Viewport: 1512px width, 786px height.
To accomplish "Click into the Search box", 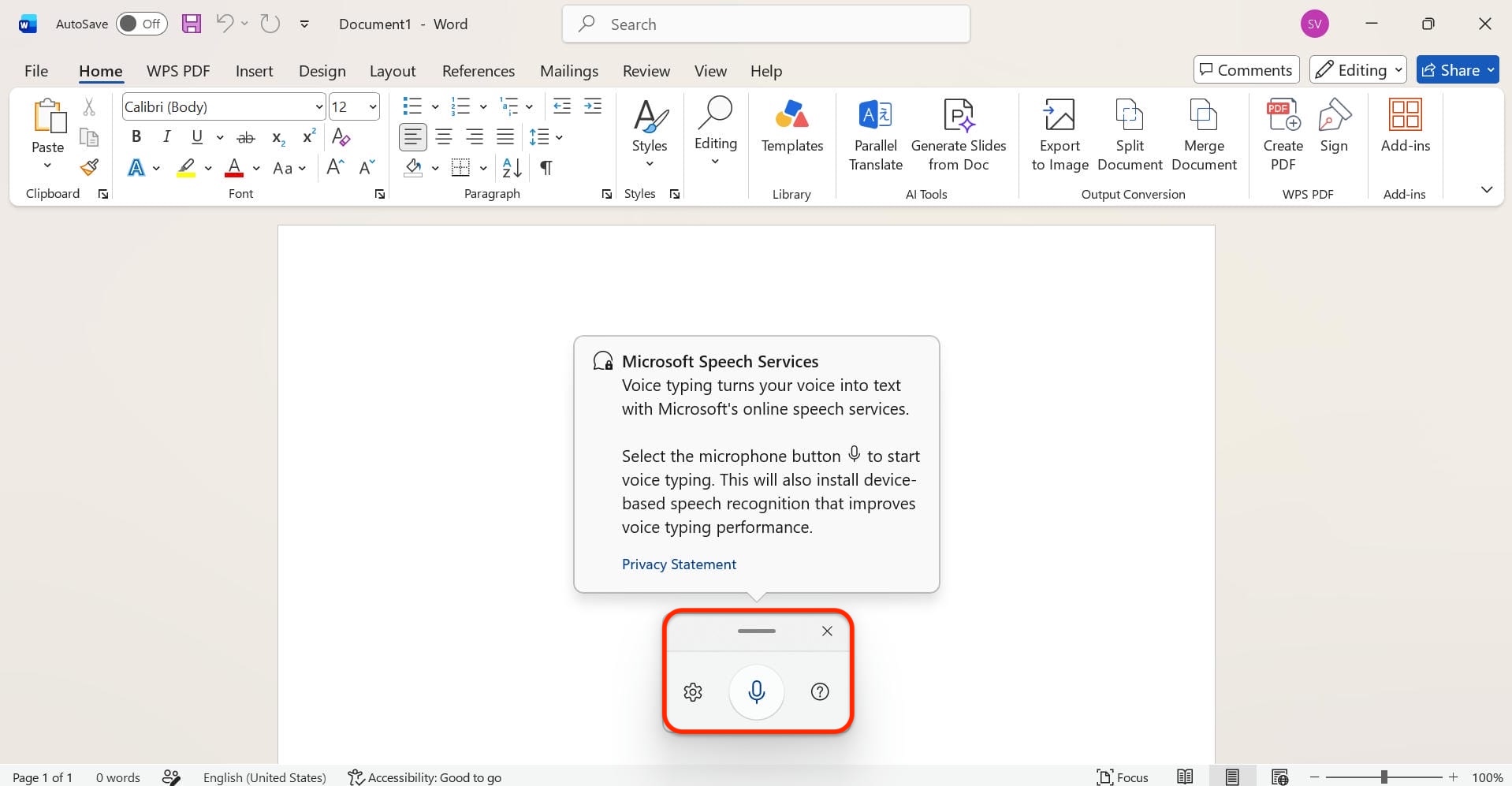I will [x=766, y=24].
